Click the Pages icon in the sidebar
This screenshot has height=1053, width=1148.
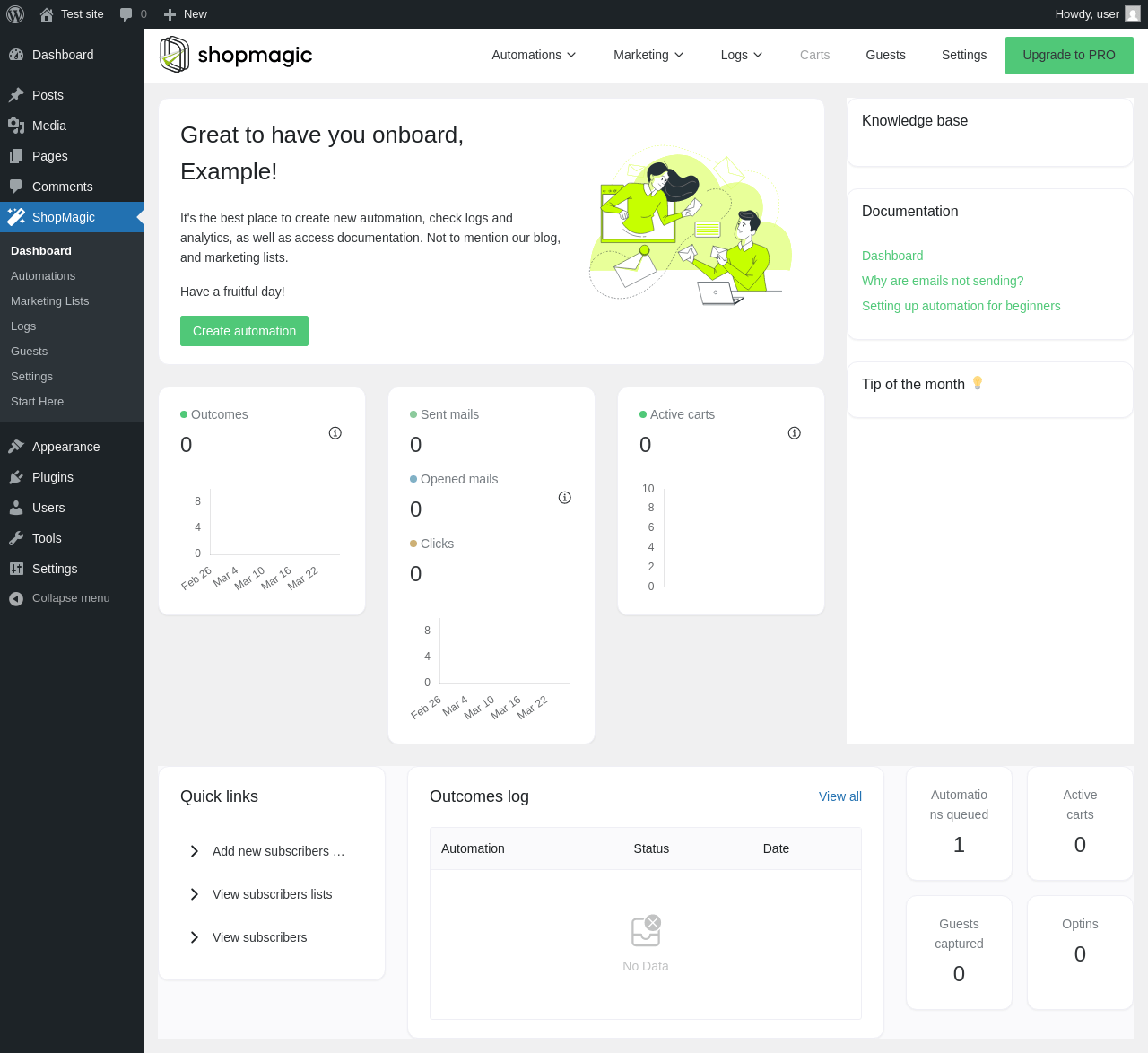pyautogui.click(x=16, y=156)
